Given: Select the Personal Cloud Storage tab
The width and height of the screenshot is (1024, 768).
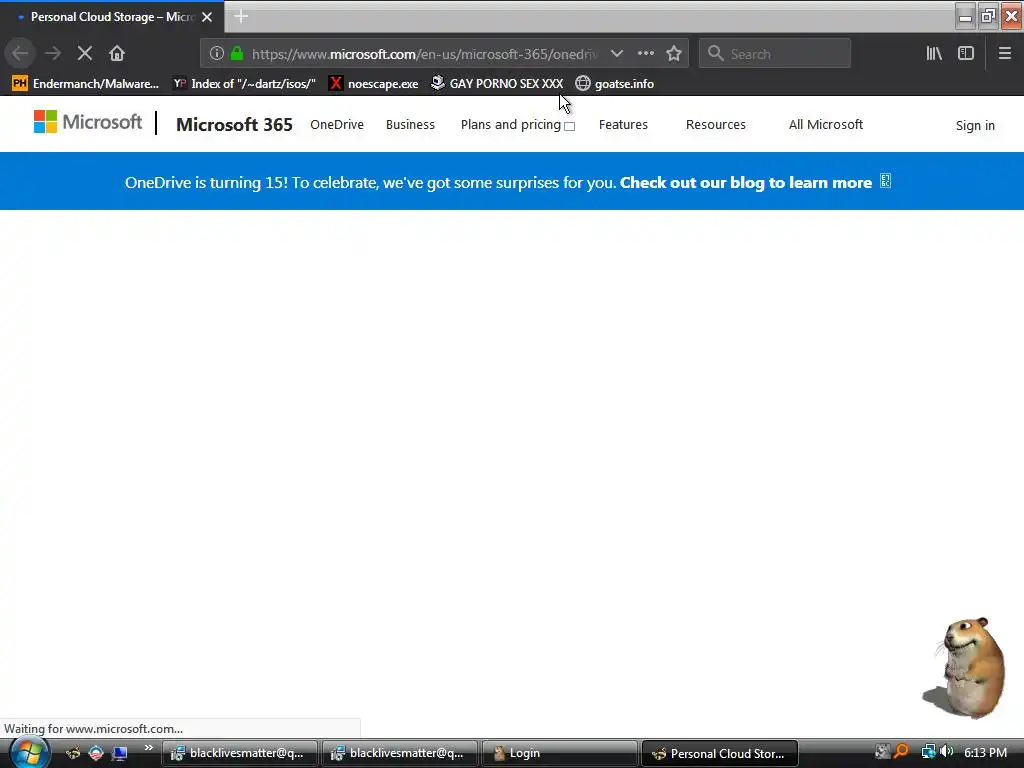Looking at the screenshot, I should click(112, 17).
